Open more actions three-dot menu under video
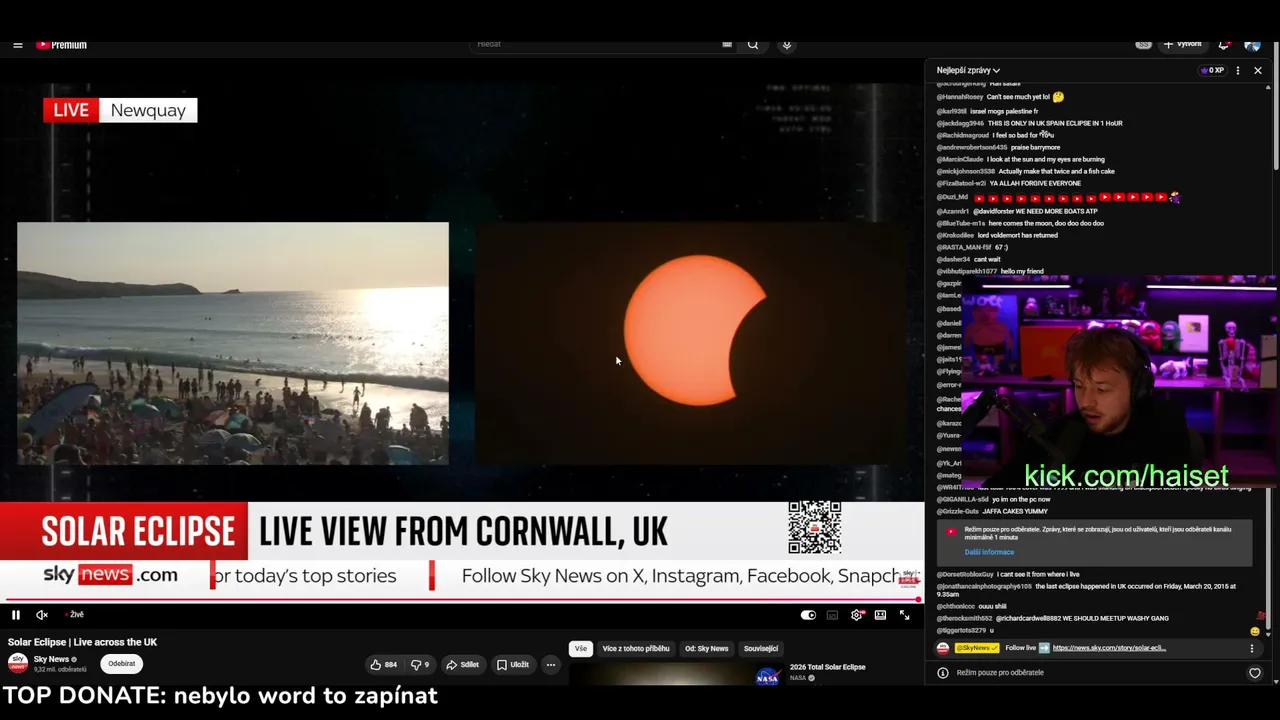1280x720 pixels. pyautogui.click(x=551, y=665)
